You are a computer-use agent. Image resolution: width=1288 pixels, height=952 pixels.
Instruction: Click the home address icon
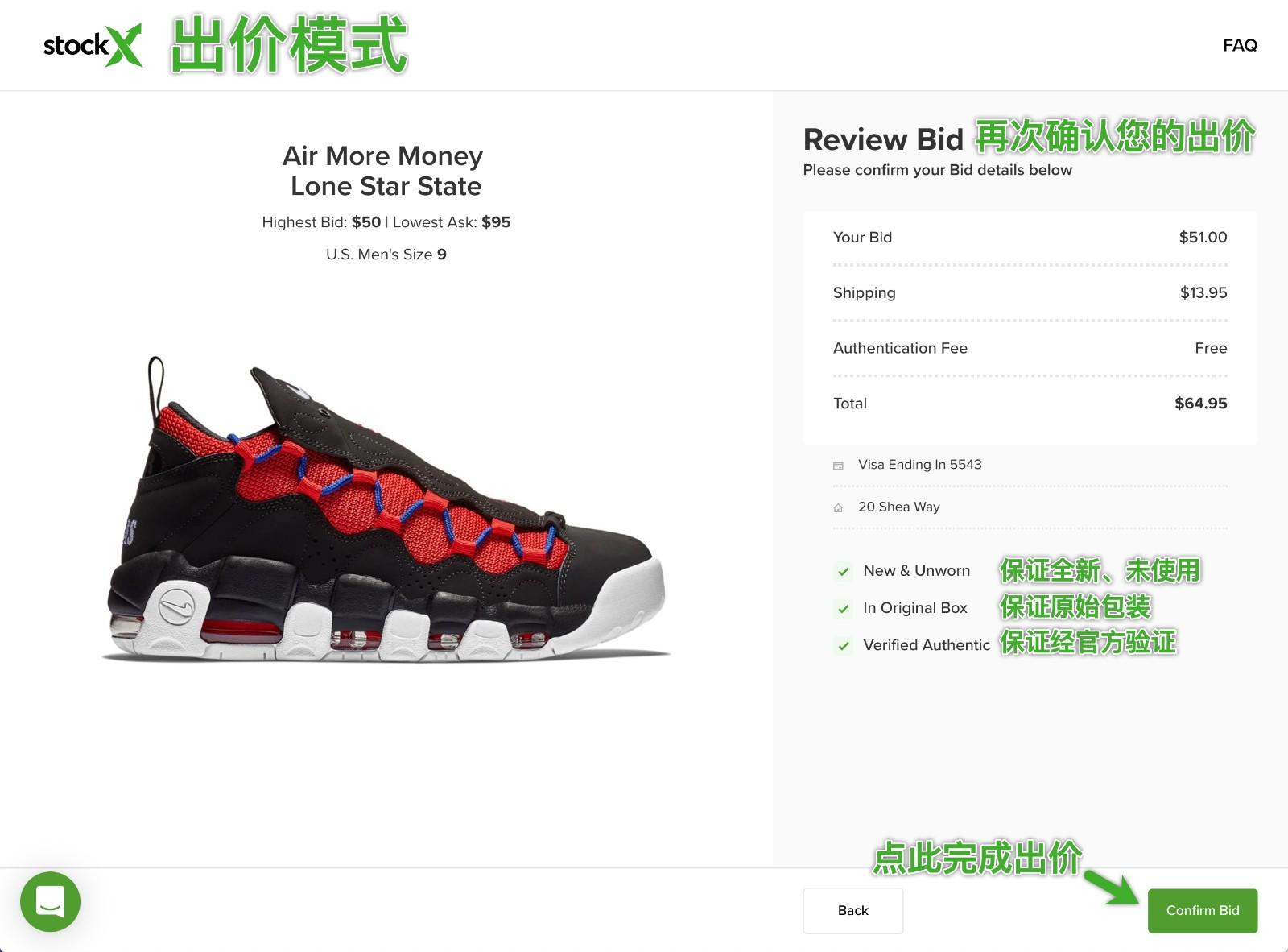[838, 508]
